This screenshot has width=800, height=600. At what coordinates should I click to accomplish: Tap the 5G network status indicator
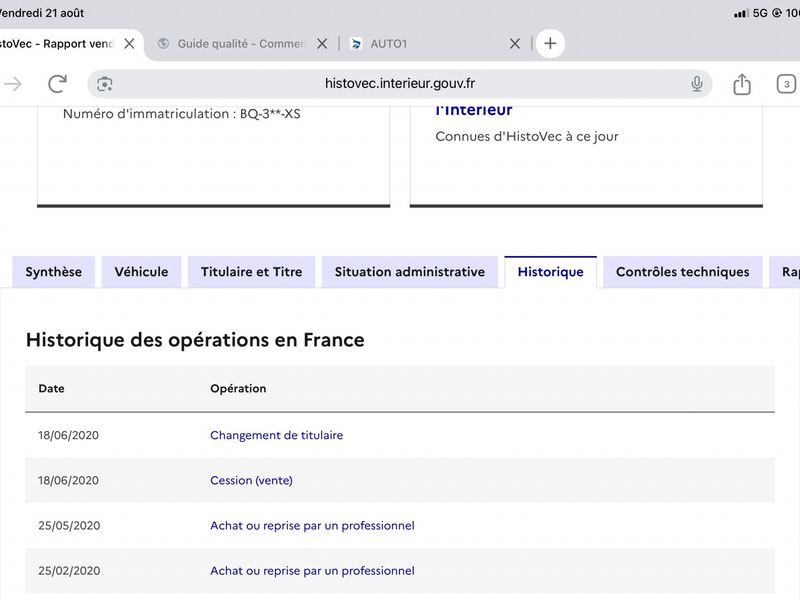760,13
